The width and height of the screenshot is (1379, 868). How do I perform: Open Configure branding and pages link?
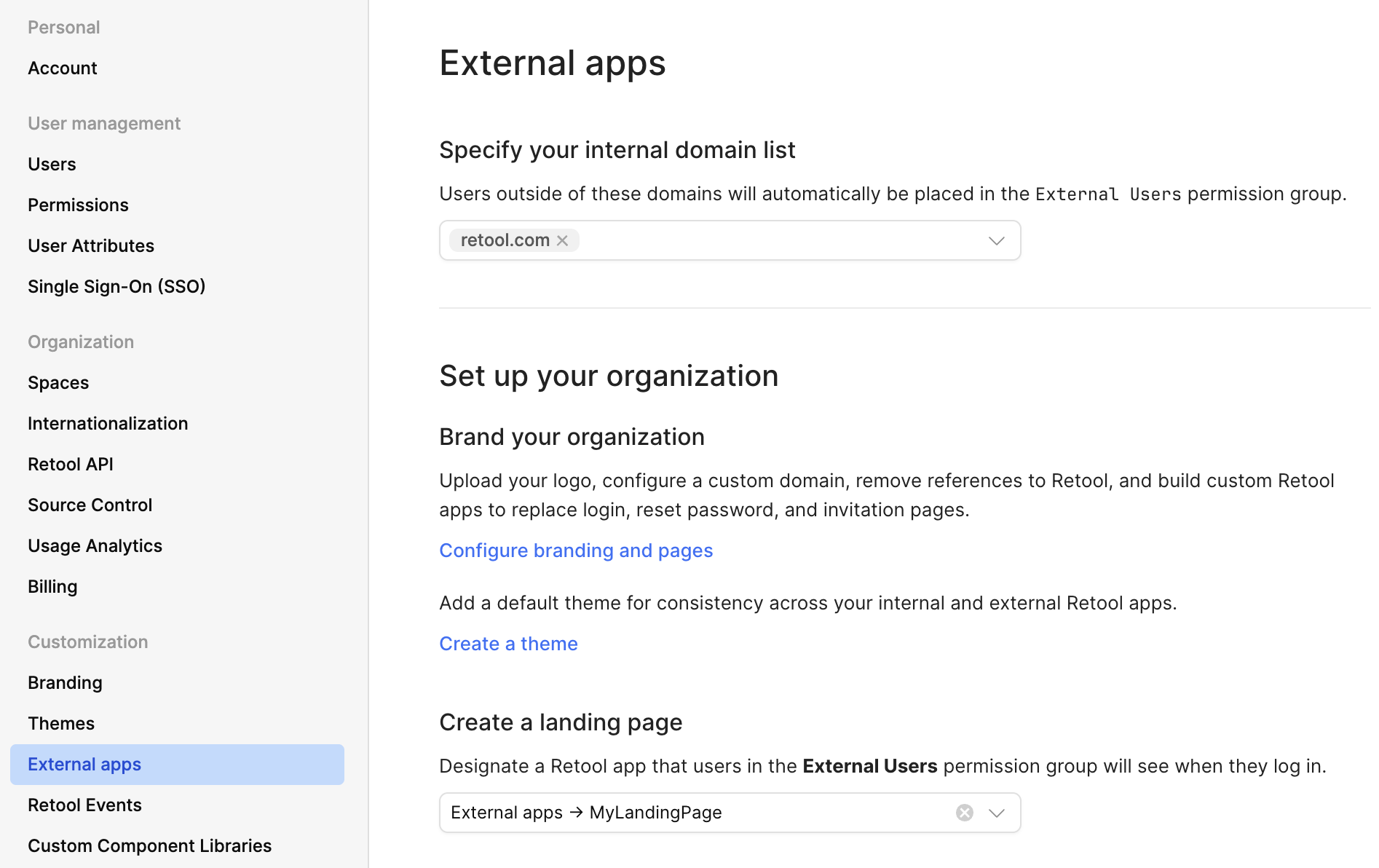click(576, 551)
